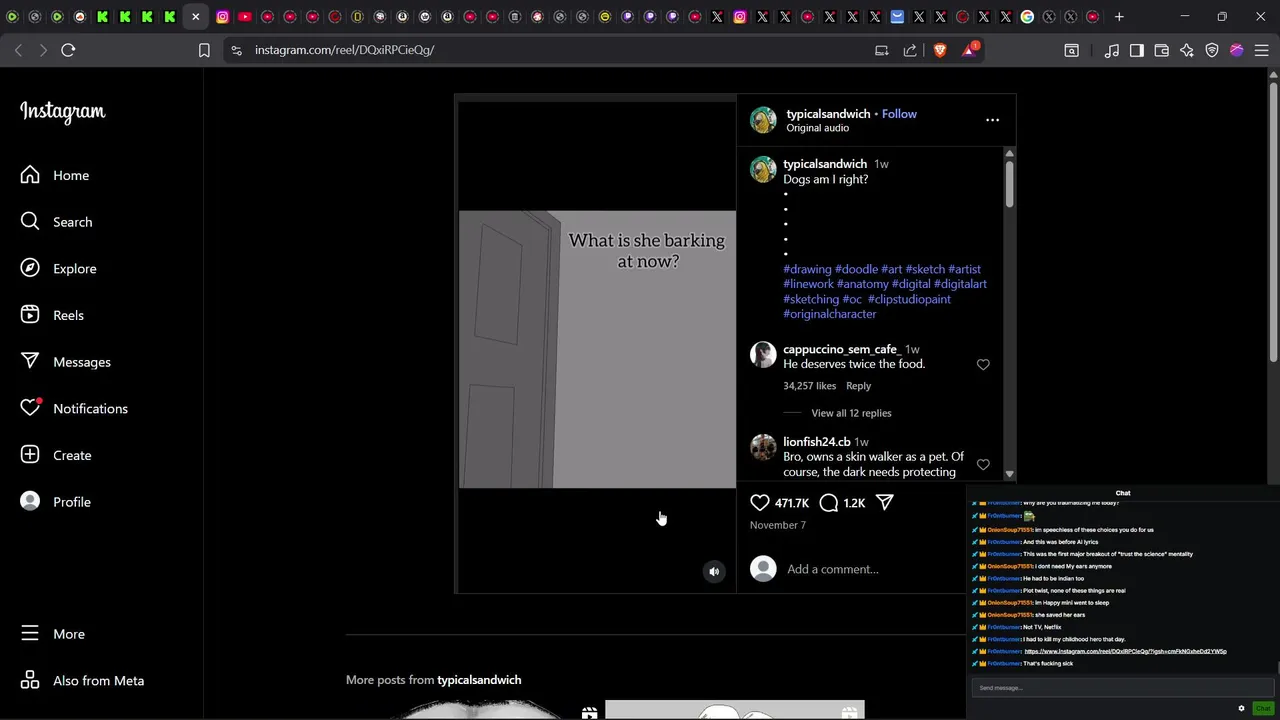Bookmark this page
Image resolution: width=1280 pixels, height=720 pixels.
pyautogui.click(x=204, y=50)
